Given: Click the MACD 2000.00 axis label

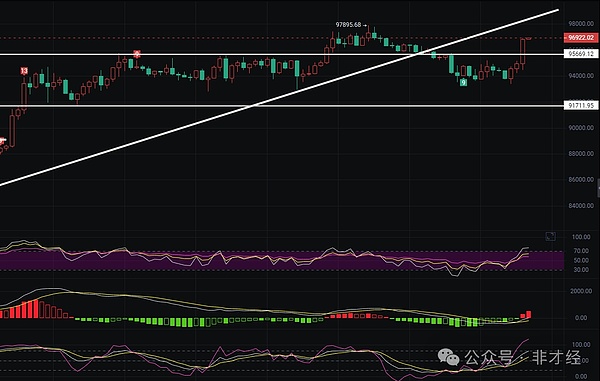Looking at the screenshot, I should [581, 291].
